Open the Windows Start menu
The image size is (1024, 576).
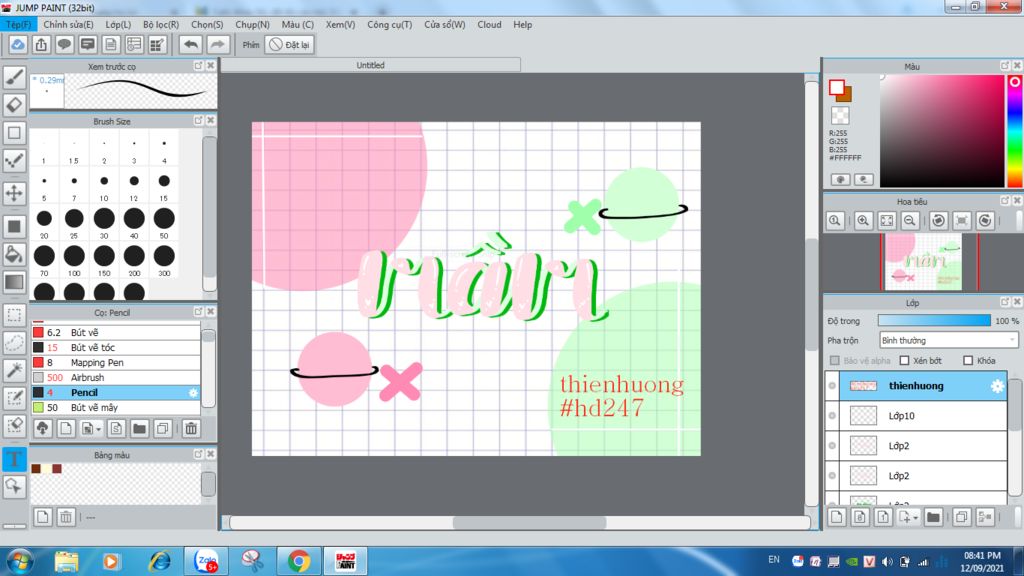[x=20, y=561]
